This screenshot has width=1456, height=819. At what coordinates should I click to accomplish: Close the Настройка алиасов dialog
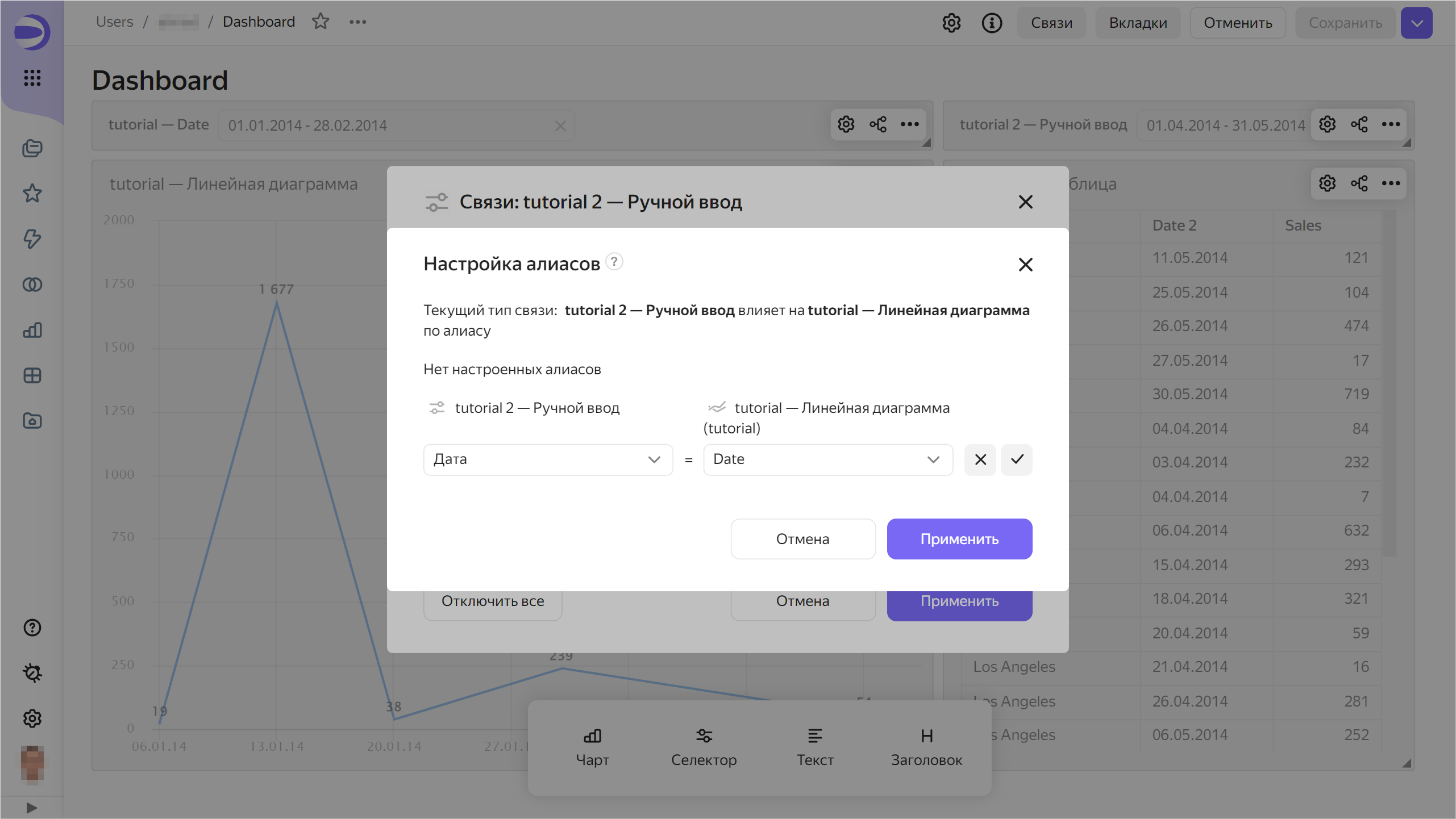(1025, 265)
